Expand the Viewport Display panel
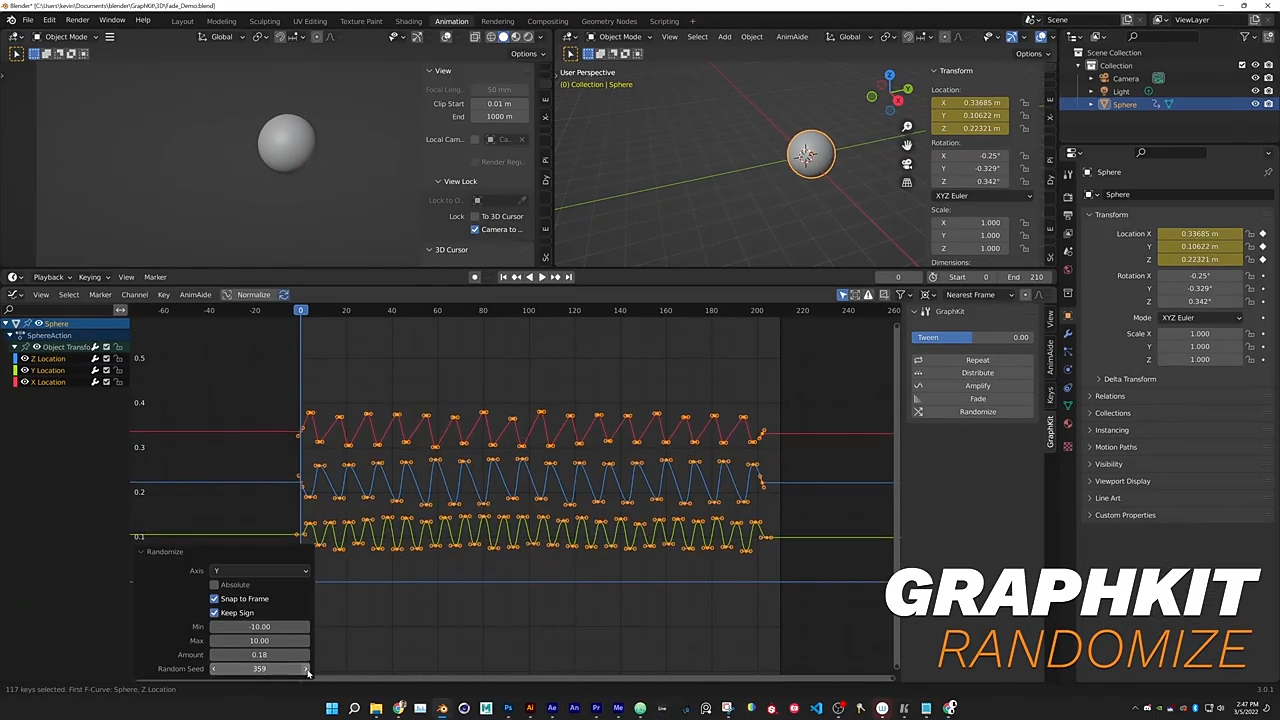Screen dimensions: 1280x720 [x=1122, y=481]
